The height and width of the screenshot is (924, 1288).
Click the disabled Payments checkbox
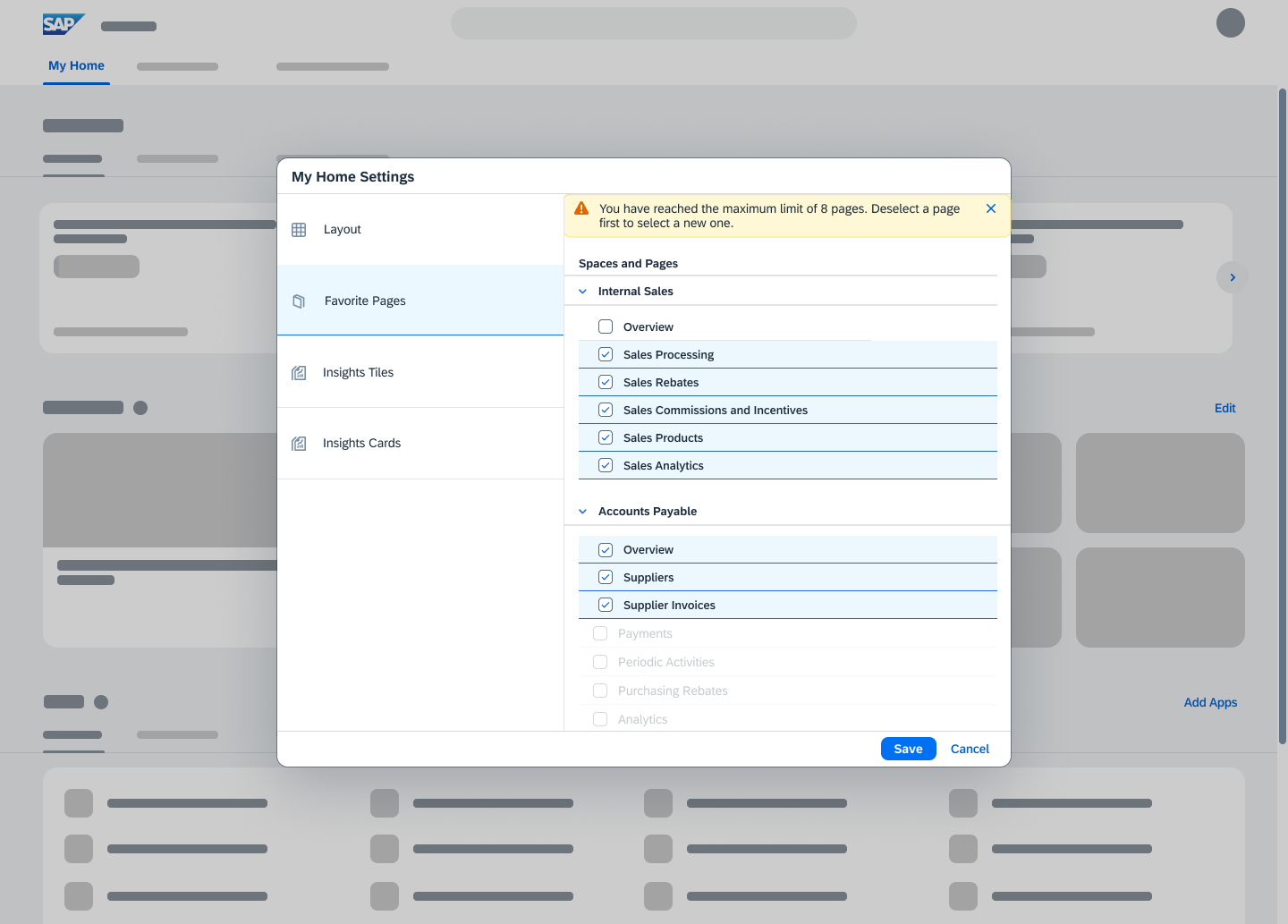[600, 633]
